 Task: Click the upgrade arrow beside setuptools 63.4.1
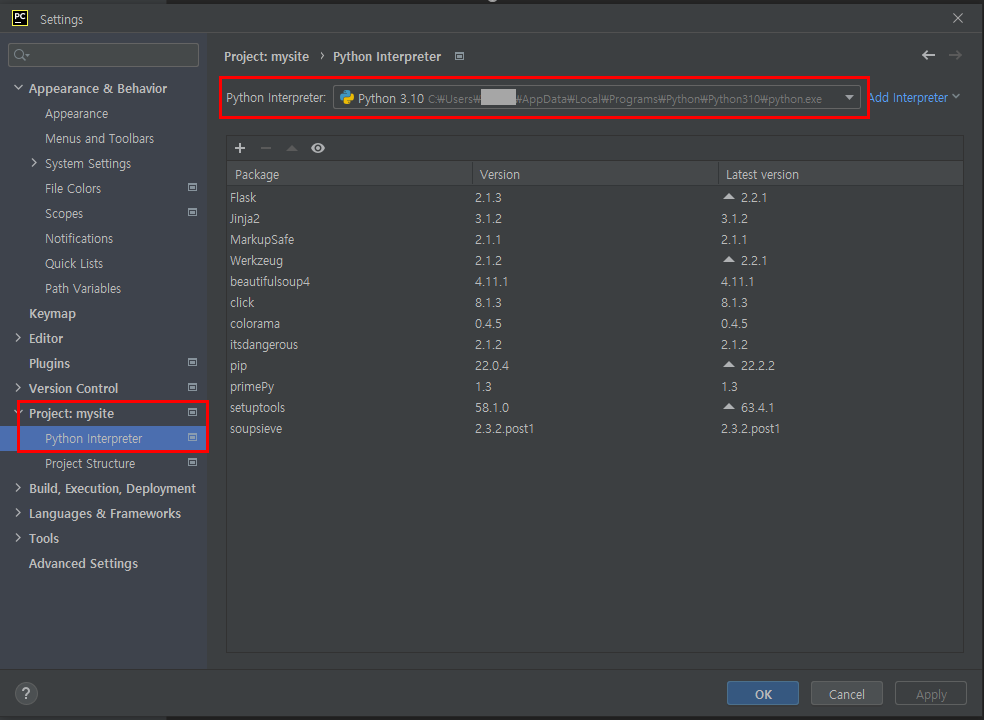coord(729,406)
